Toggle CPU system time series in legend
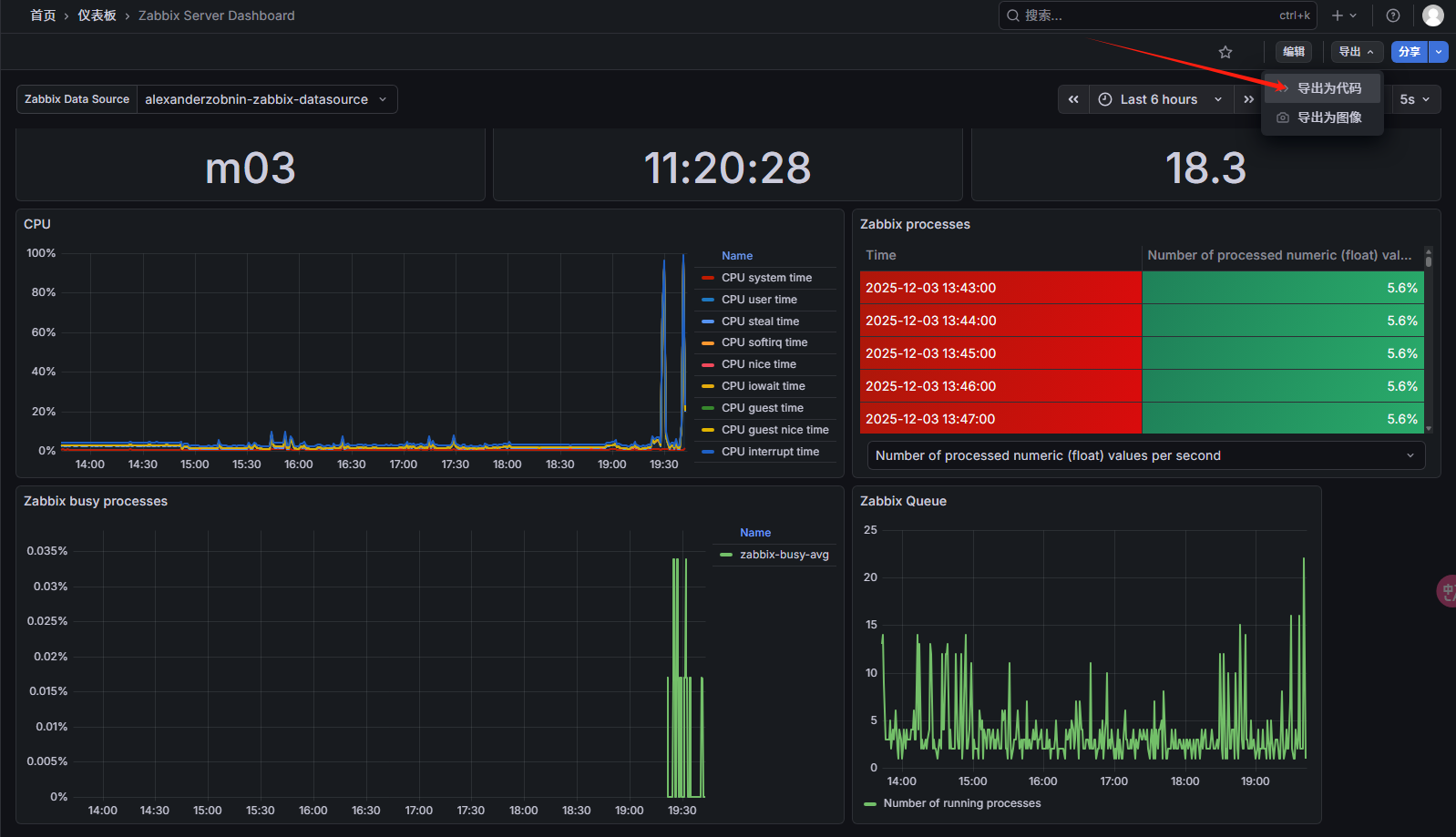1456x837 pixels. (766, 278)
